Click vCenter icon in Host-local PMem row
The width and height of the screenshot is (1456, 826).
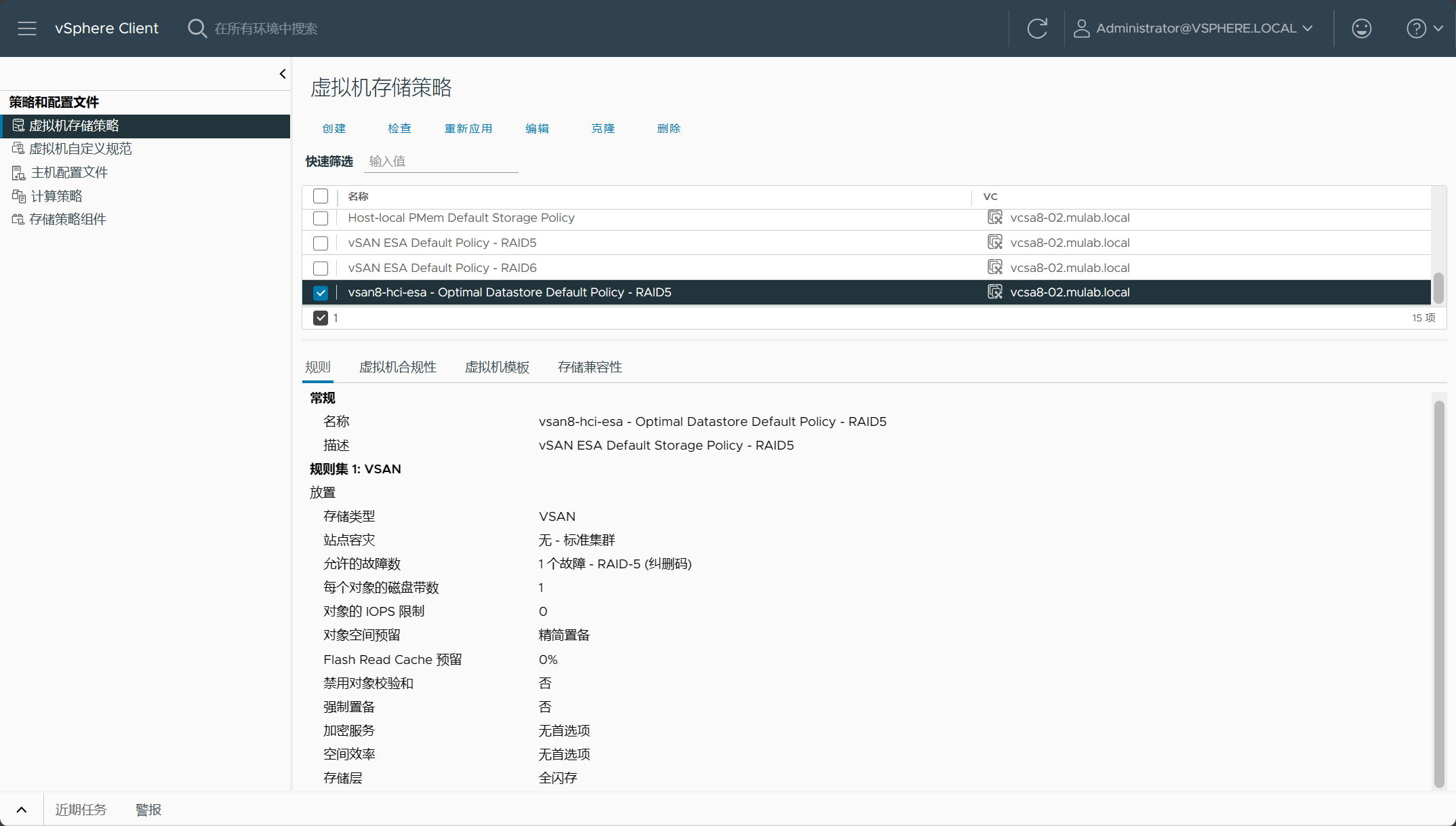(994, 217)
